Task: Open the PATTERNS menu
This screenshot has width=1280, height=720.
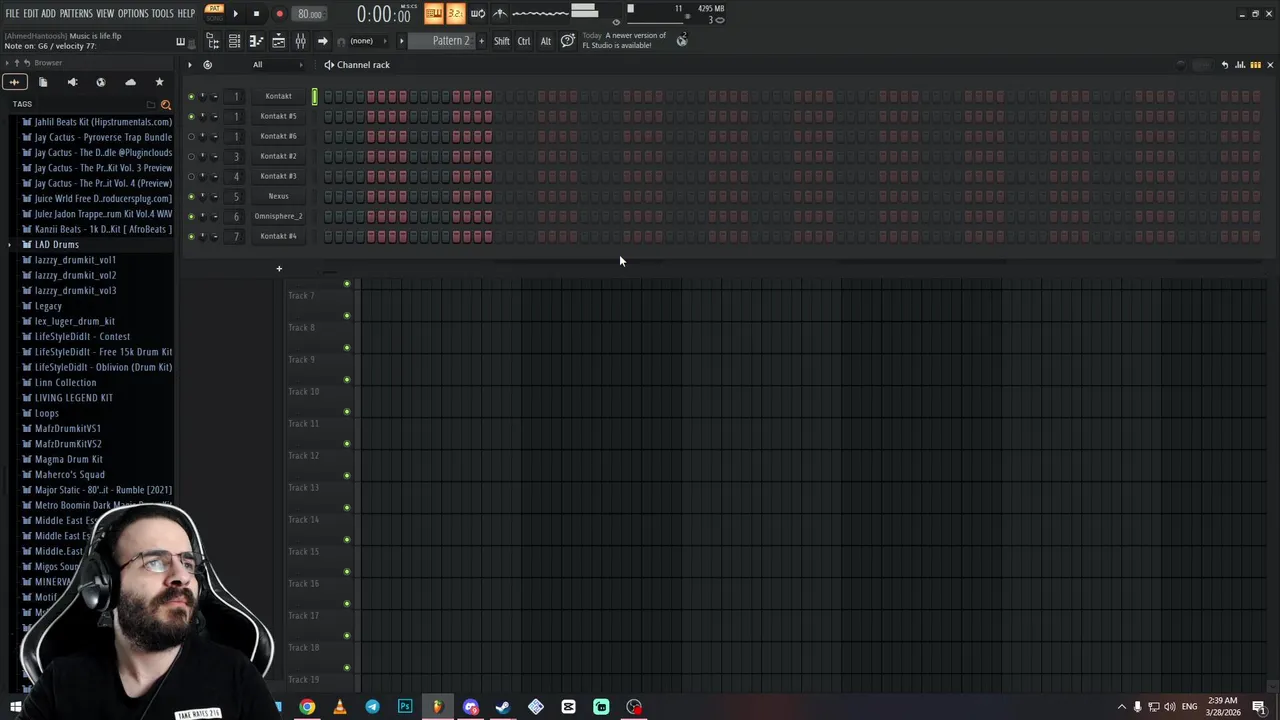Action: (x=76, y=13)
